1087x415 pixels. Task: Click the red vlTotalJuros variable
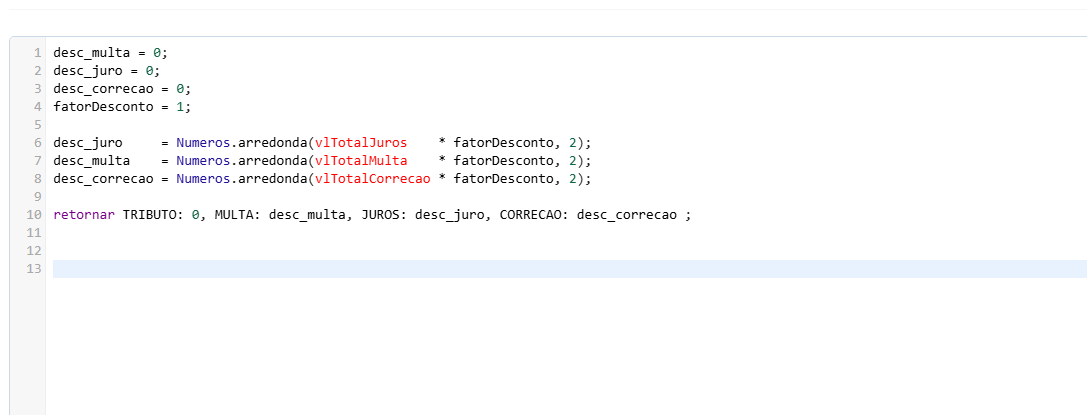point(360,143)
